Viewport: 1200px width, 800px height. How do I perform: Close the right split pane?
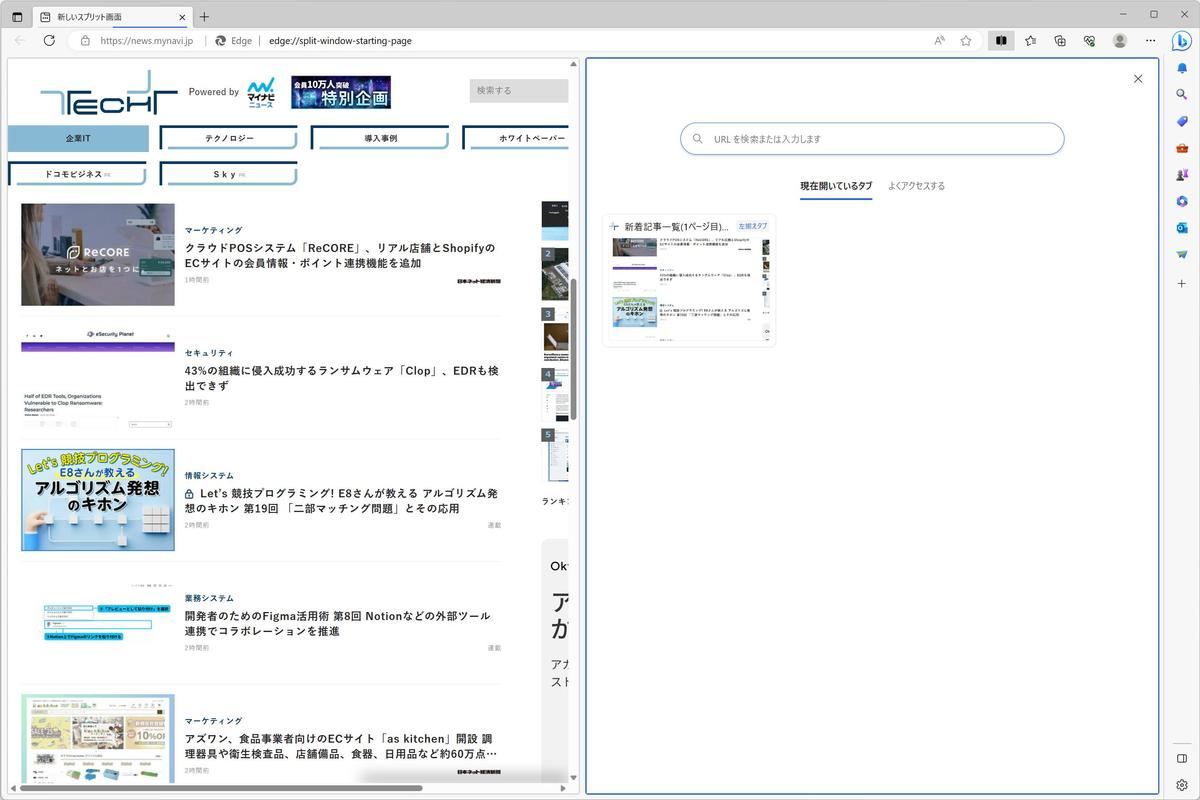click(x=1138, y=79)
